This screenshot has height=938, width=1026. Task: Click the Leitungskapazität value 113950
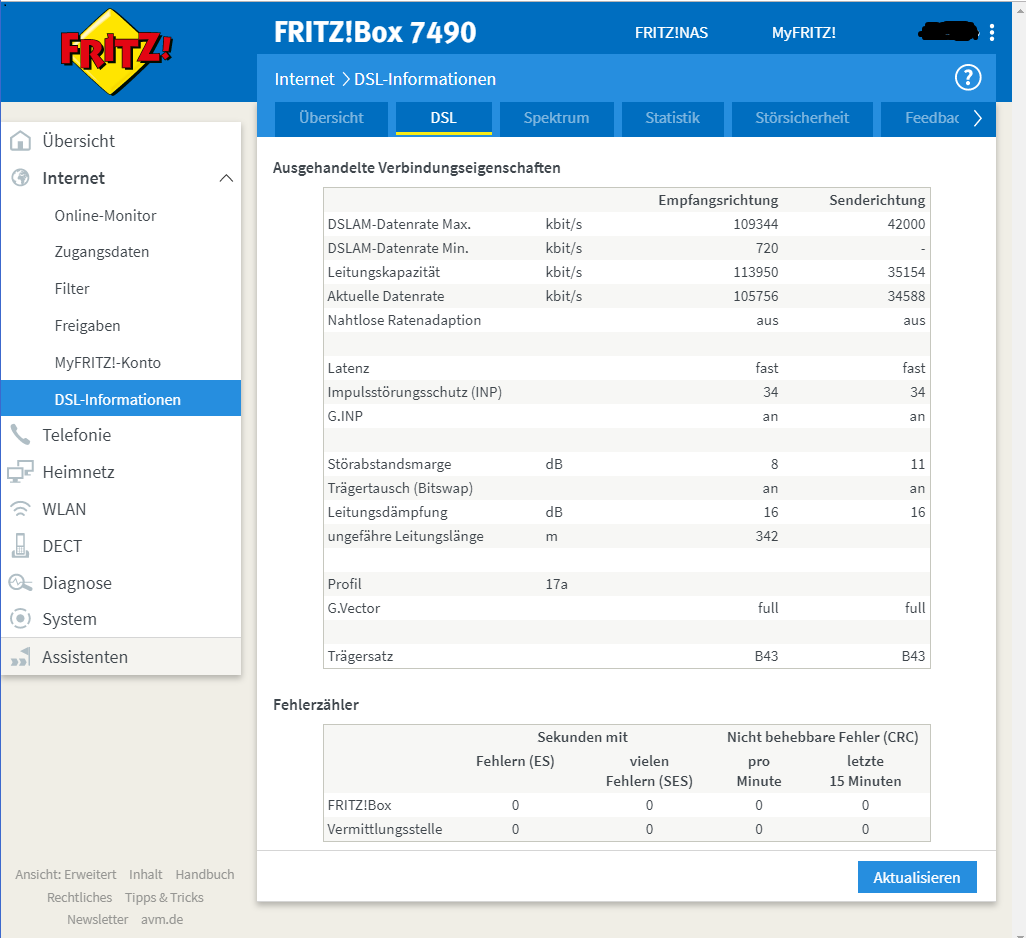click(x=756, y=272)
